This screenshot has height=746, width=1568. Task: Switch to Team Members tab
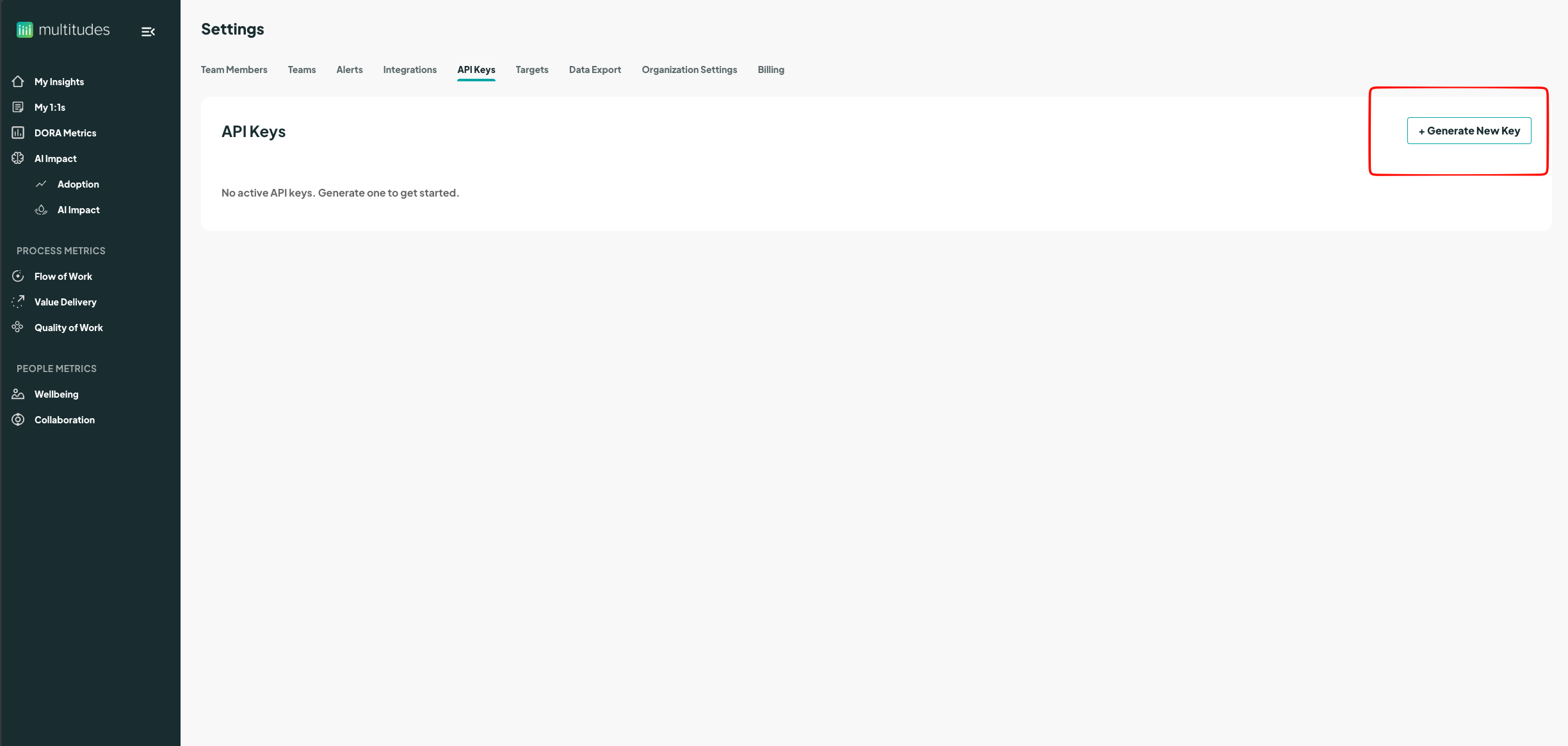(x=234, y=70)
